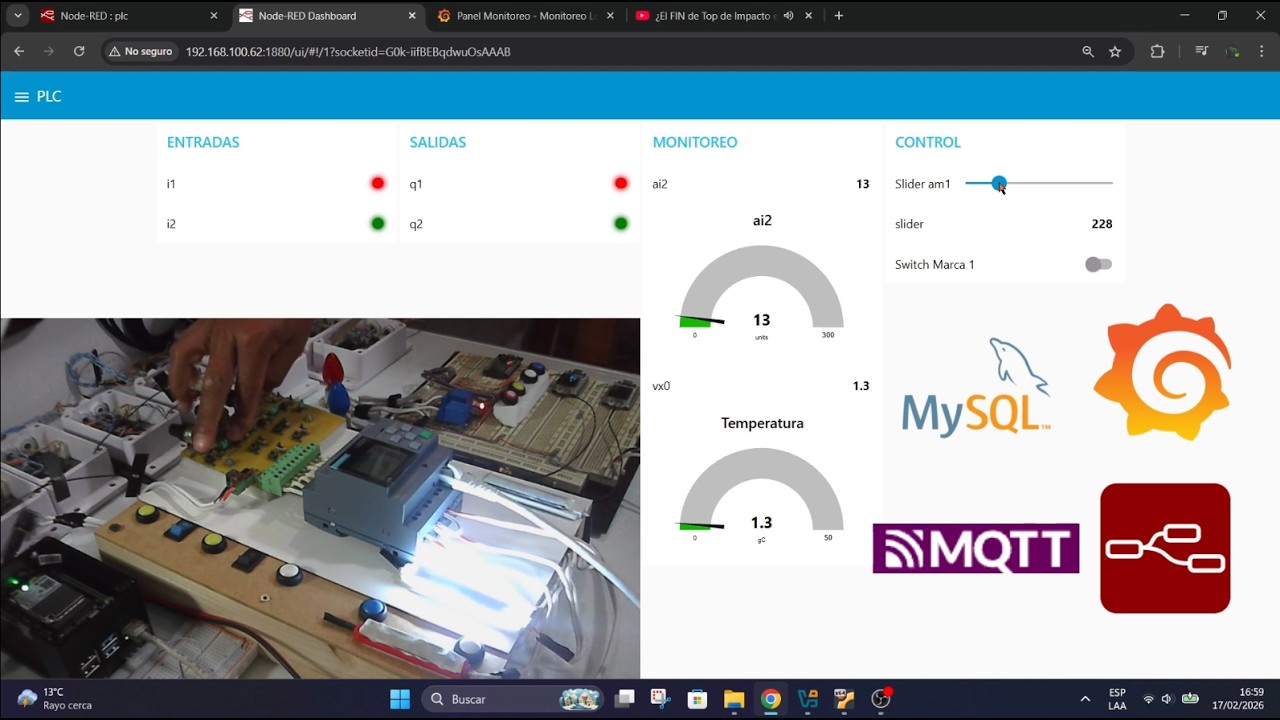Click the slider value 228
The height and width of the screenshot is (720, 1280).
tap(1102, 224)
